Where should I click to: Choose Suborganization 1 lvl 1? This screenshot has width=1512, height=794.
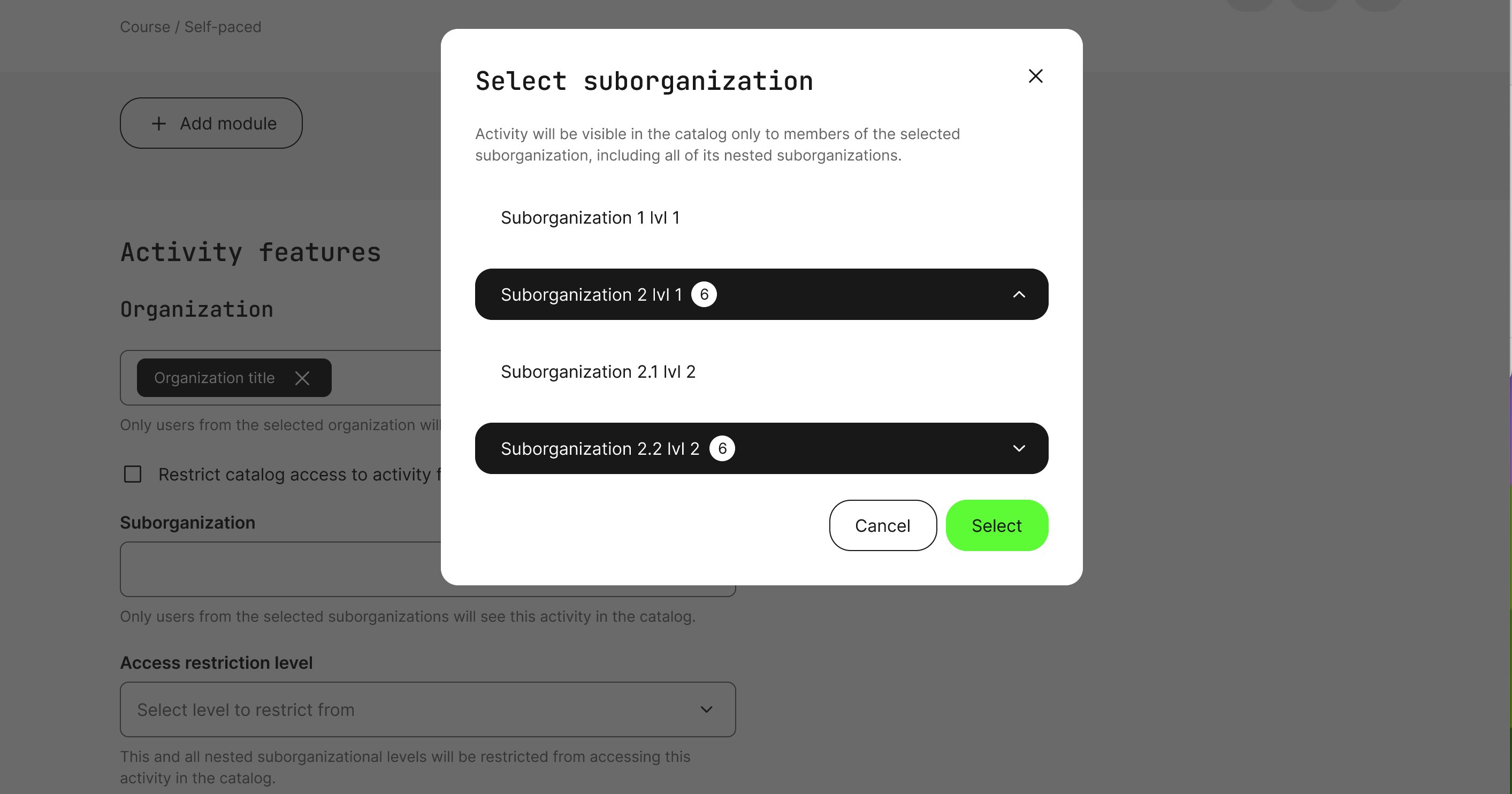click(590, 218)
